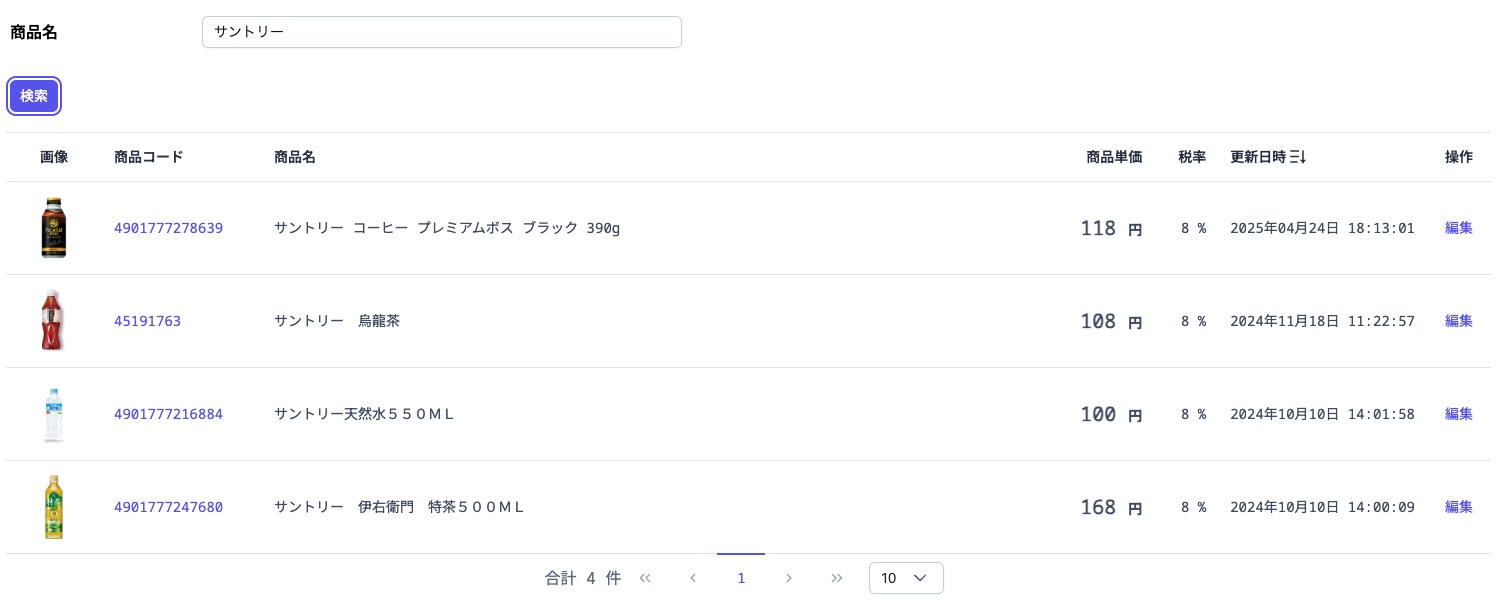The image size is (1511, 605).
Task: Open product code 4901777278639
Action: click(168, 228)
